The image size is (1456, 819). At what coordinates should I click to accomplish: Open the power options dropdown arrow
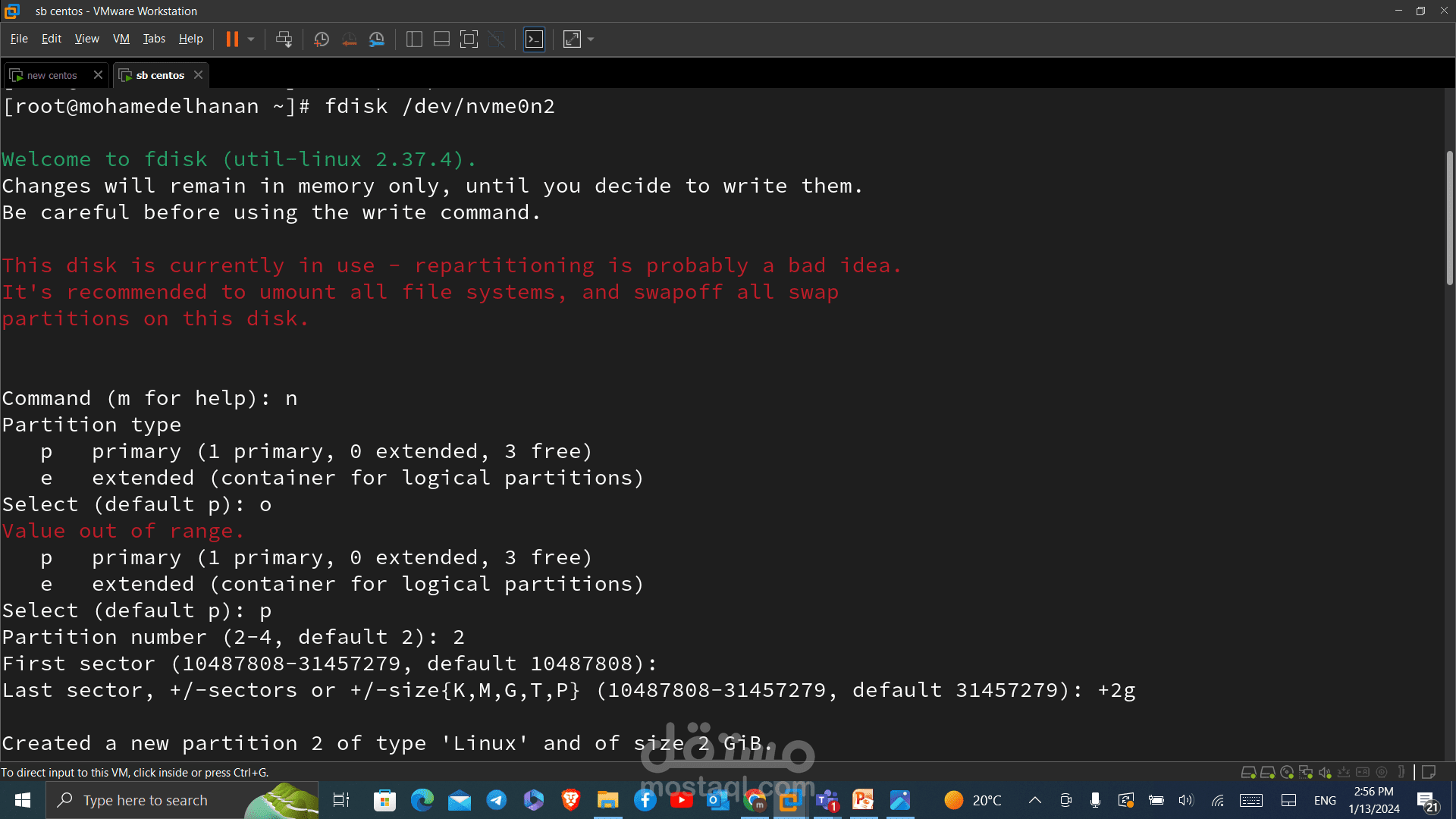[251, 39]
